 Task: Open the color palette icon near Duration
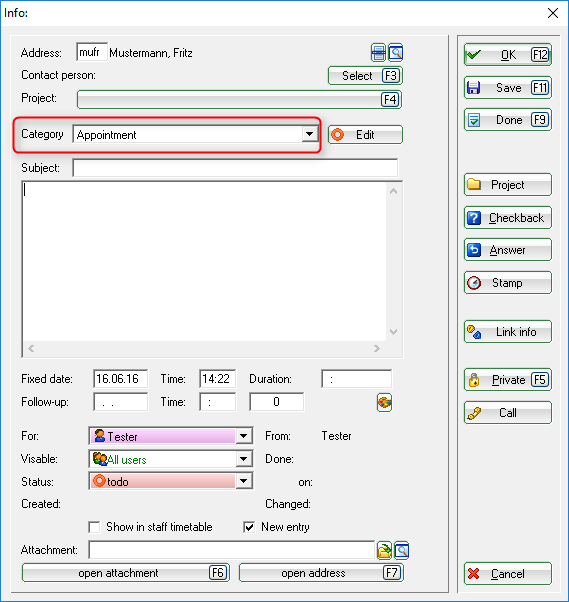(x=384, y=402)
